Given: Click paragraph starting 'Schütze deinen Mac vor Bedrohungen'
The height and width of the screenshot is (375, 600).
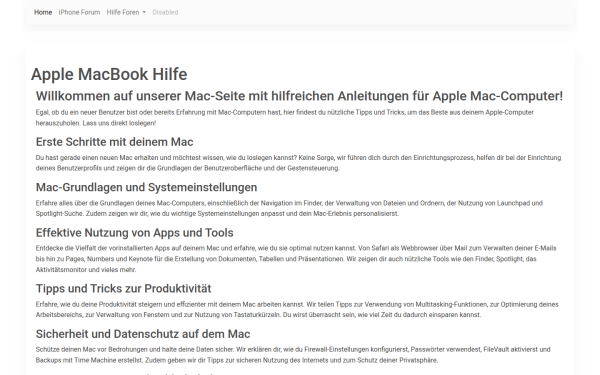Looking at the screenshot, I should pyautogui.click(x=293, y=355).
